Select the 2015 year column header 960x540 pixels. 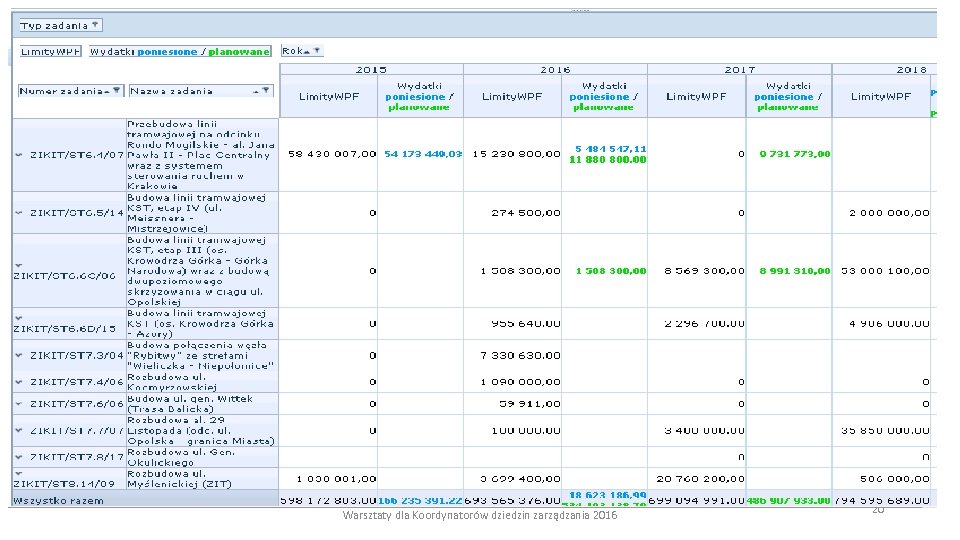tap(372, 69)
